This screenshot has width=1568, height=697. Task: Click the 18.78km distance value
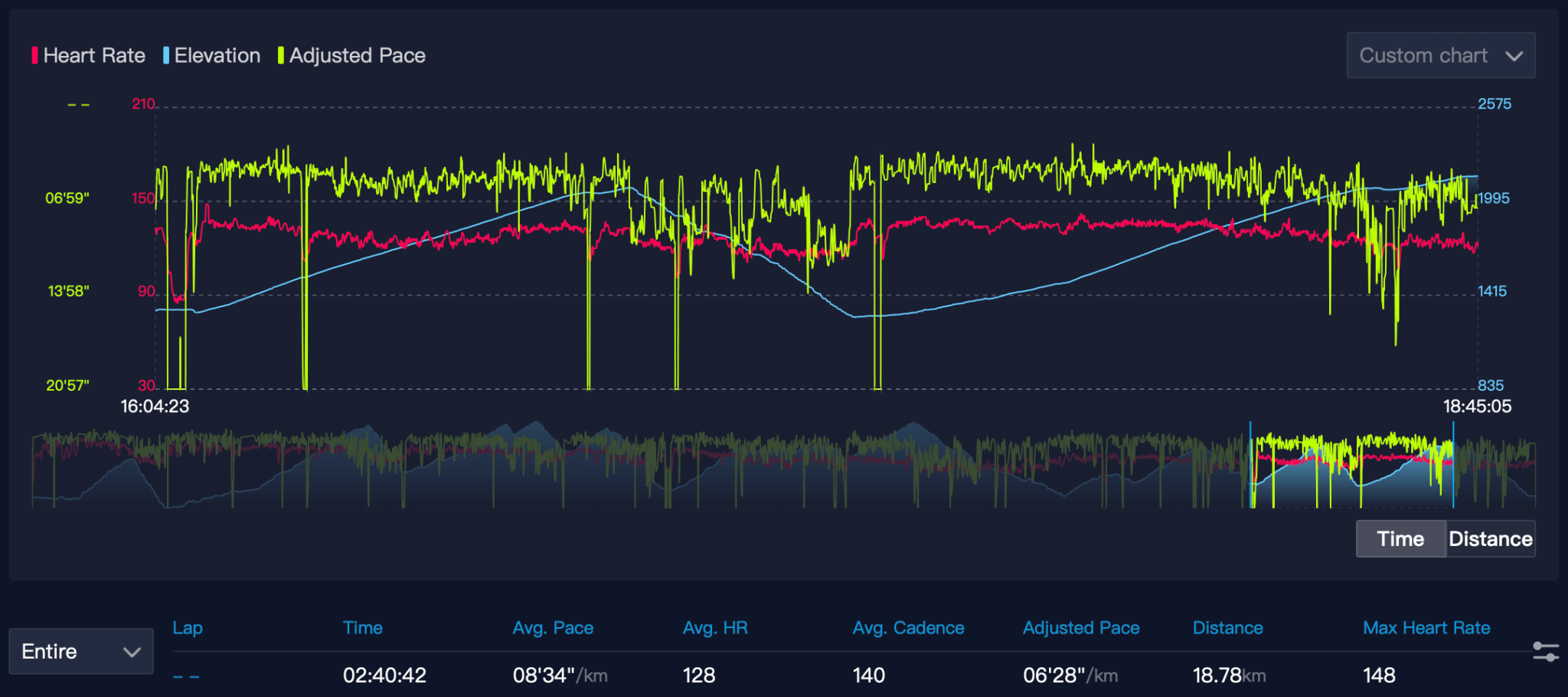[1229, 676]
